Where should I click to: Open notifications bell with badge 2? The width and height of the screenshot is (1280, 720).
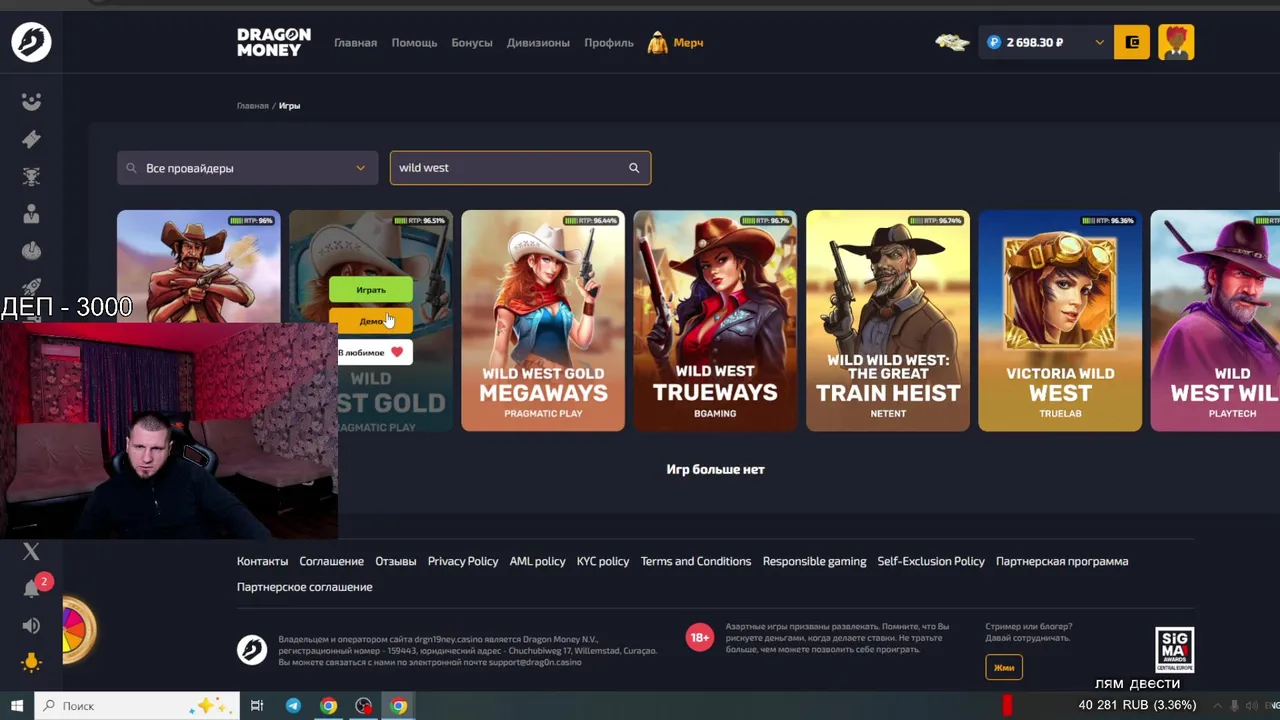[x=33, y=588]
